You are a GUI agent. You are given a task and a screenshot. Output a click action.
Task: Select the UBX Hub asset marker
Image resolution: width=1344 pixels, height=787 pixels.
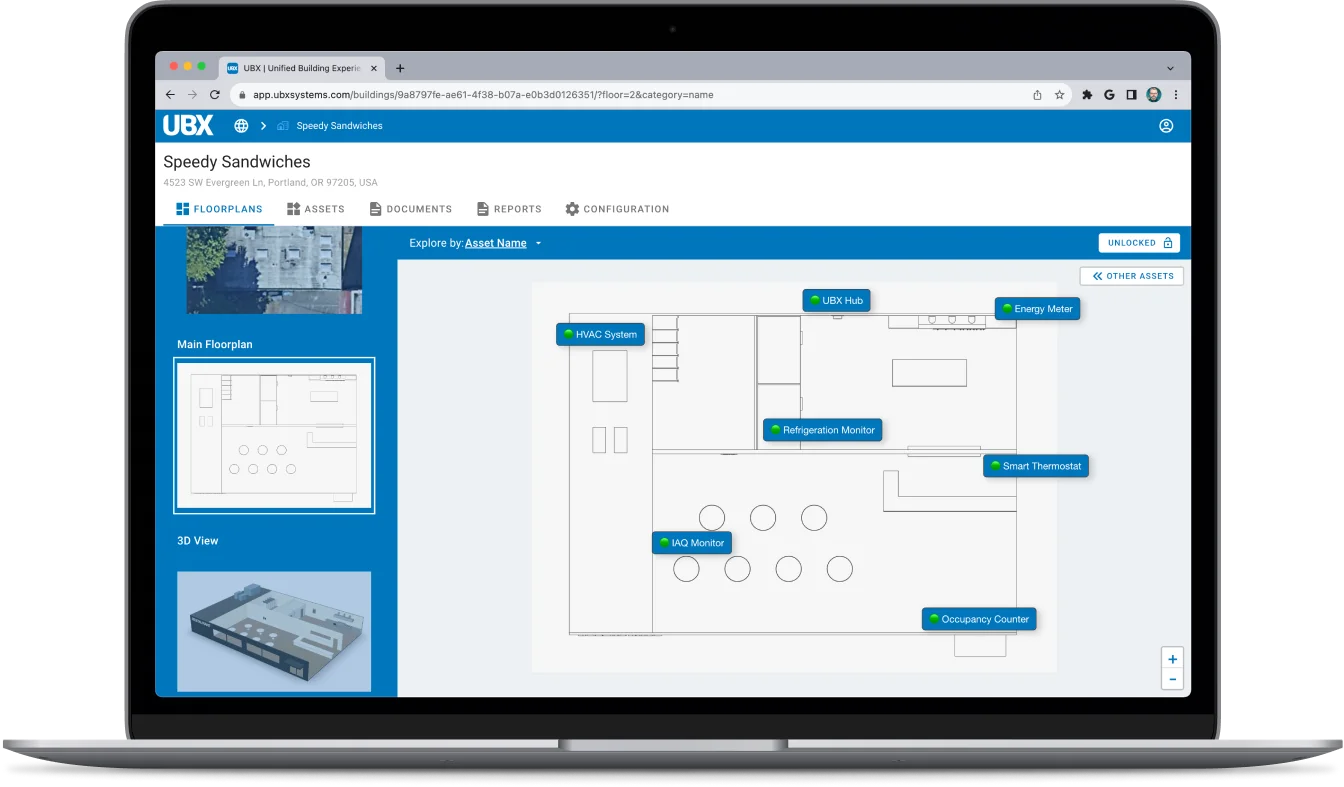[x=837, y=300]
